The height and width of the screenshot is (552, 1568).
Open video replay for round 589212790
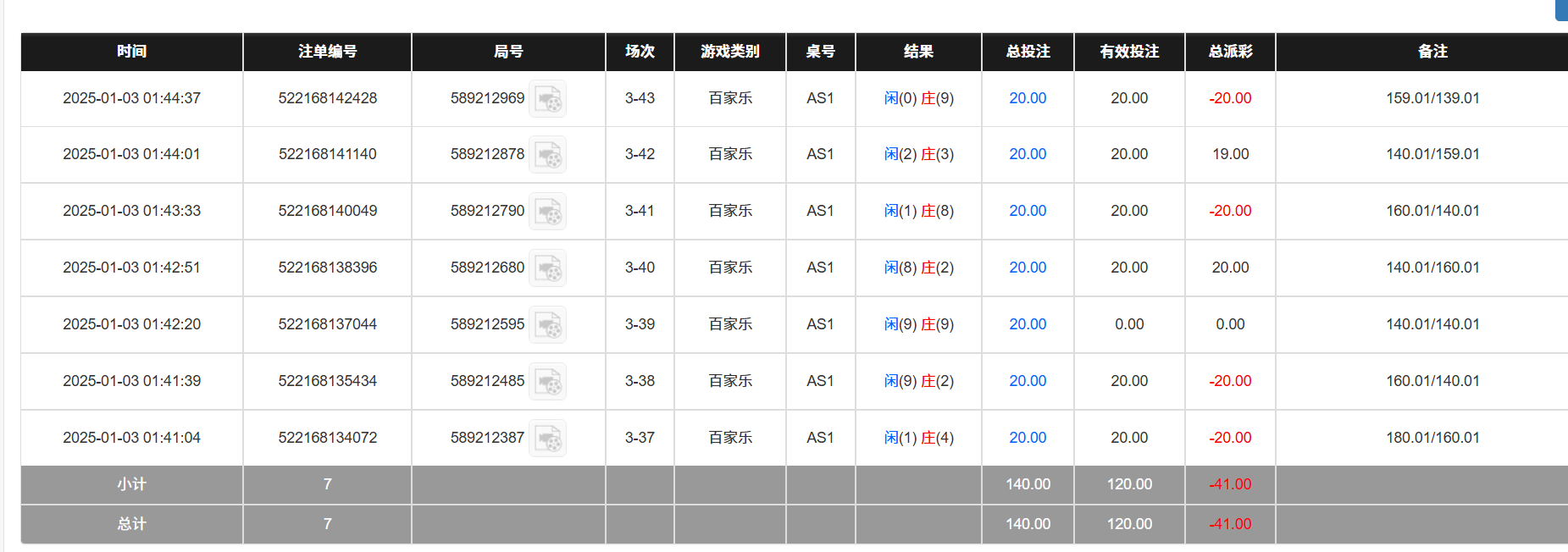547,211
